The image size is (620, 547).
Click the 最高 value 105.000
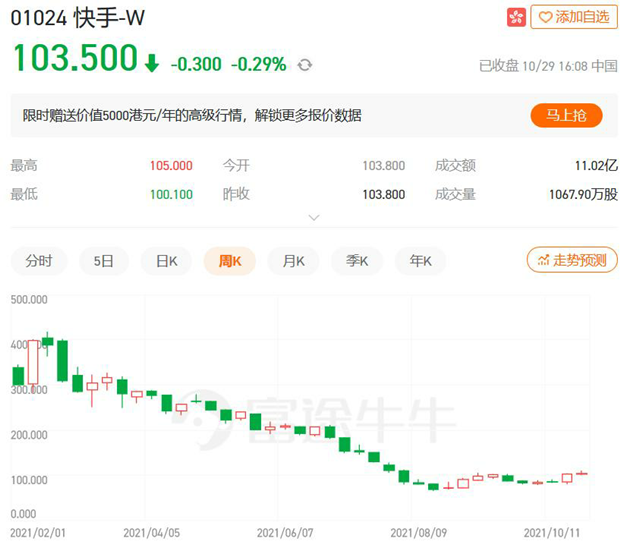coord(171,165)
